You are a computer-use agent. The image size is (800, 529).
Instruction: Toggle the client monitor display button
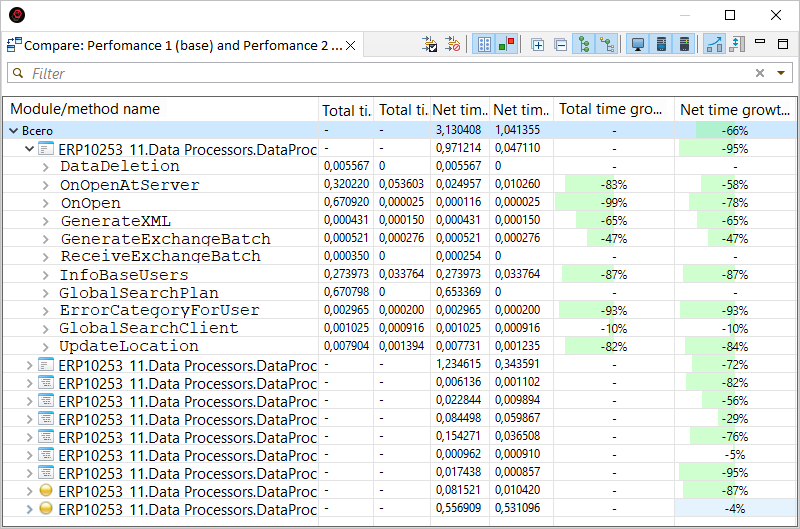(x=637, y=45)
